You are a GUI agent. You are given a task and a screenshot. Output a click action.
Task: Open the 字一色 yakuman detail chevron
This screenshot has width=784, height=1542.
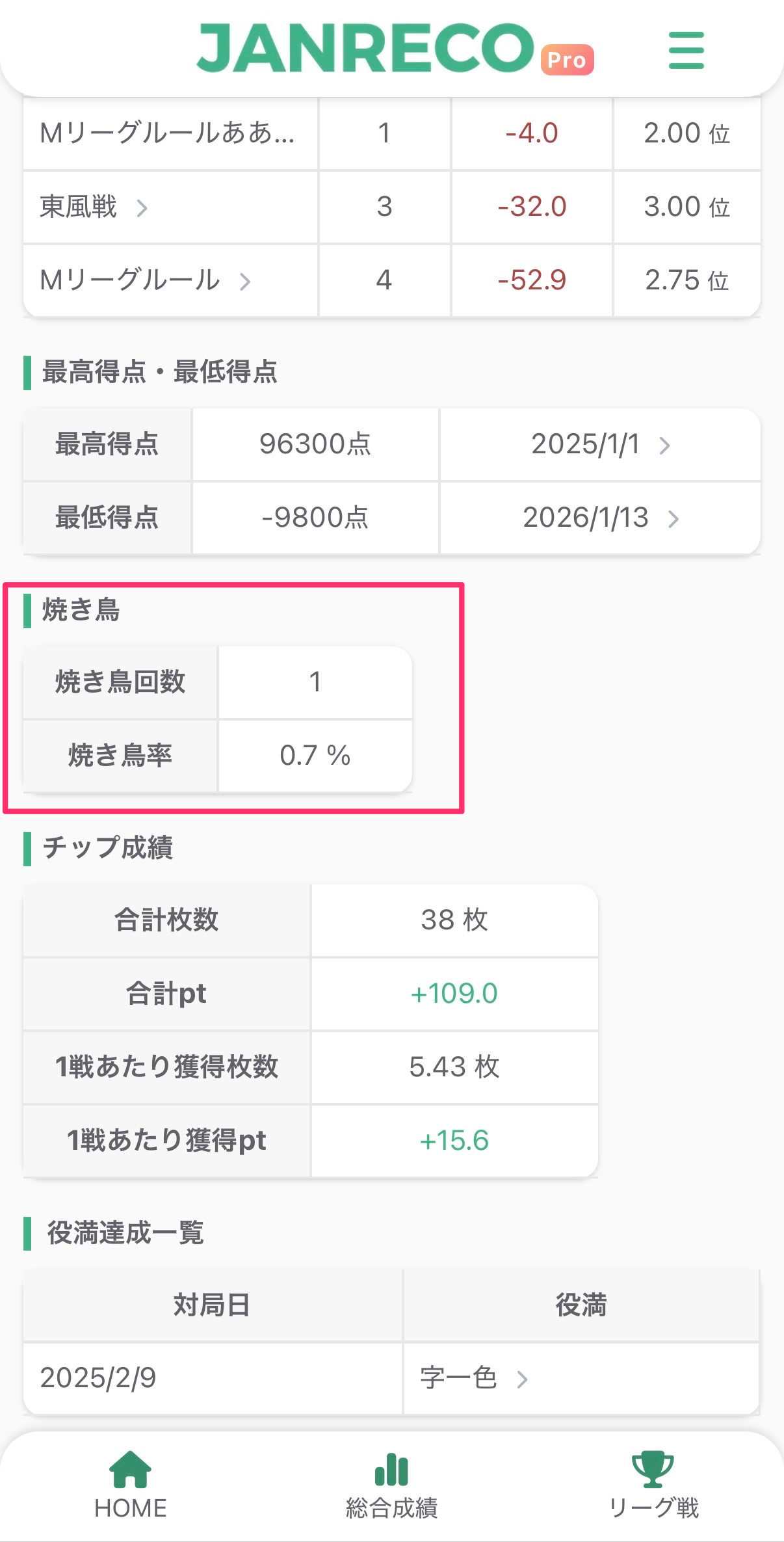[x=522, y=1379]
